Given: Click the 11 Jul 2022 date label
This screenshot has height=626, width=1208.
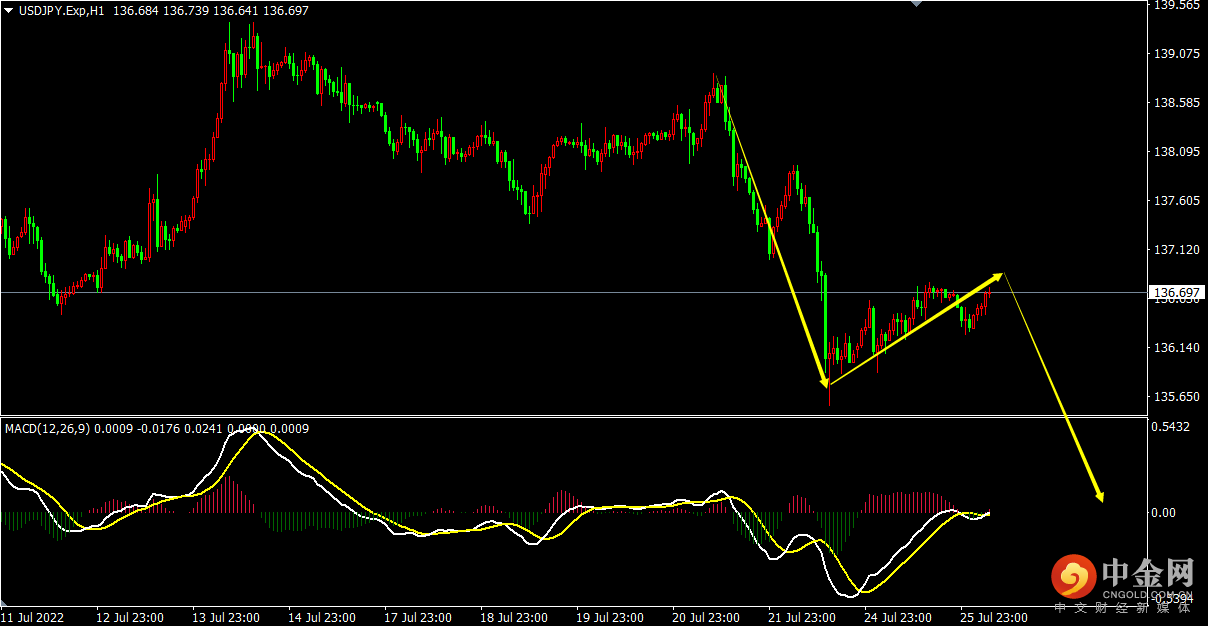Looking at the screenshot, I should point(33,617).
